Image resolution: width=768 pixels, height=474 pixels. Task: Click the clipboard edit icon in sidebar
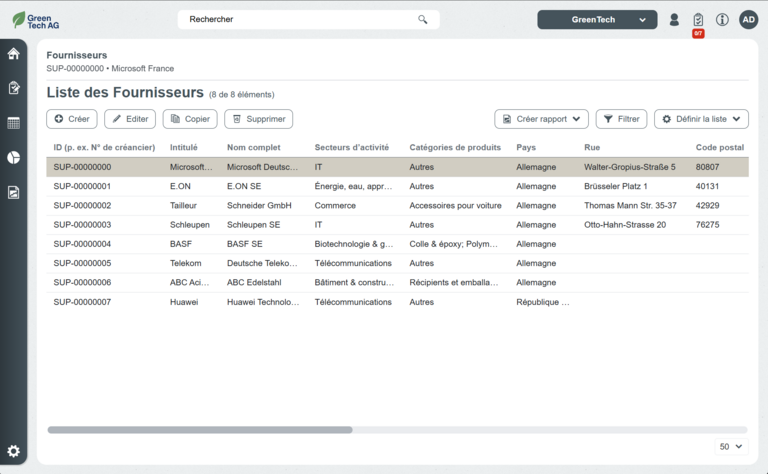coord(13,88)
